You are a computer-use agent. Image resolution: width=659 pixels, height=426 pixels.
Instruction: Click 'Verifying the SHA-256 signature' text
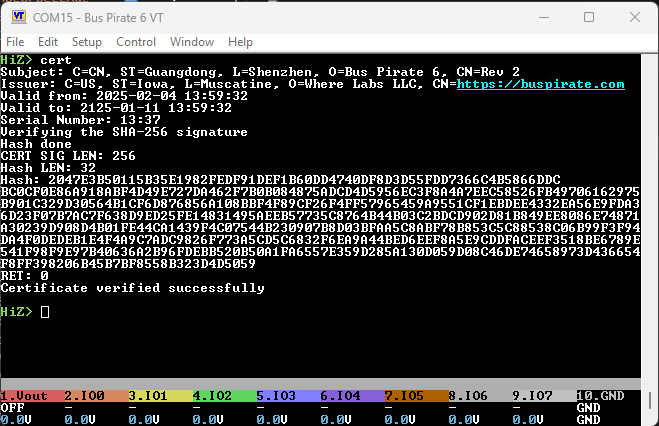pyautogui.click(x=124, y=132)
